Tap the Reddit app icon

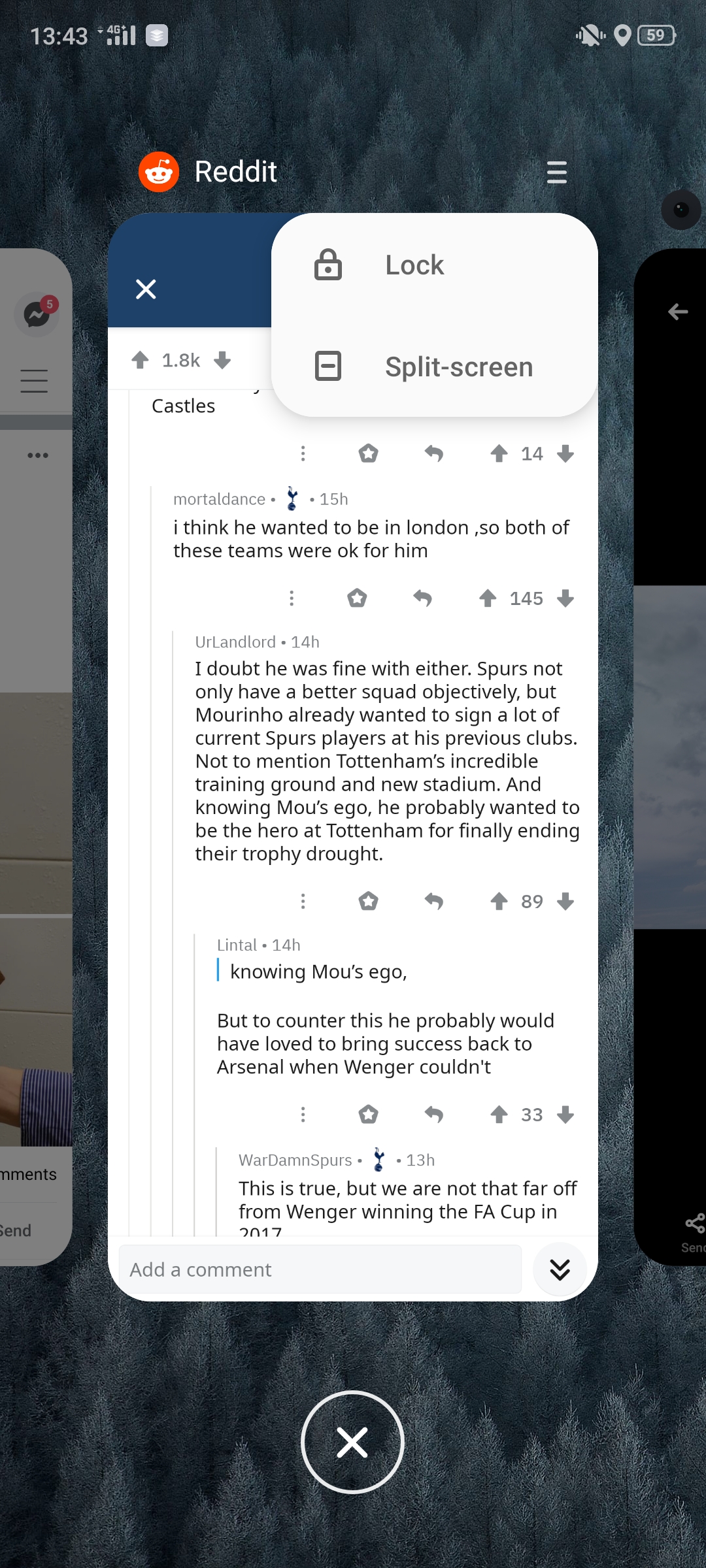point(159,172)
